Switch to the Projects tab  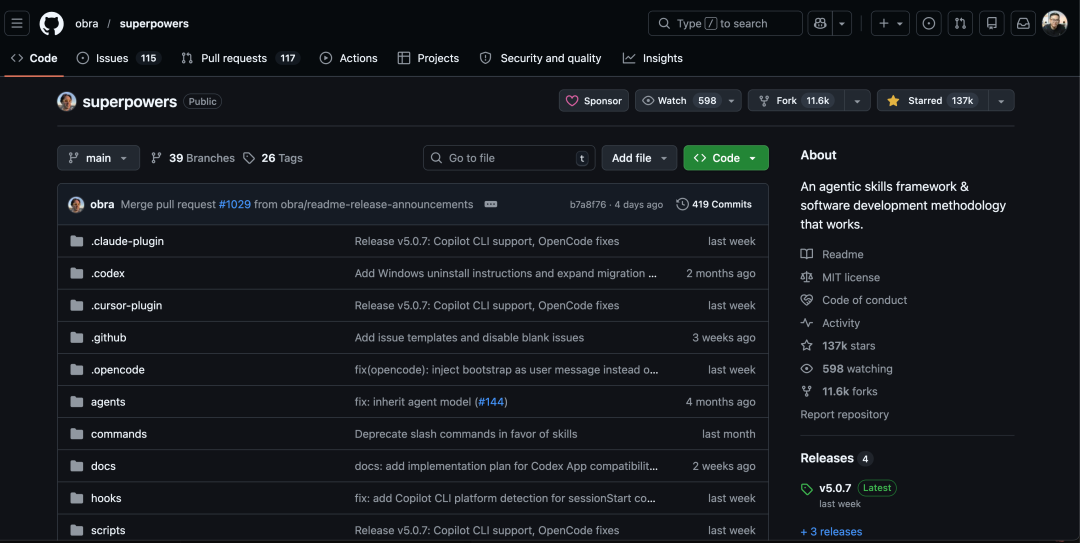[x=428, y=59]
